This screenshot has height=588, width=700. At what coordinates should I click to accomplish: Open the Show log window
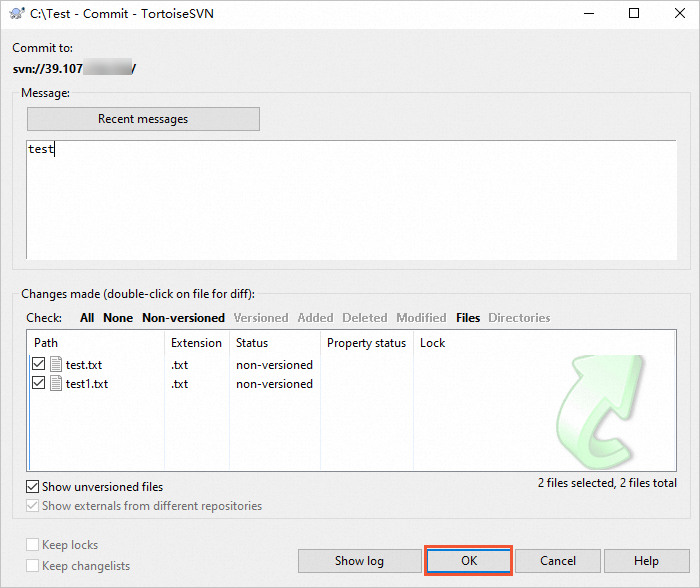359,561
